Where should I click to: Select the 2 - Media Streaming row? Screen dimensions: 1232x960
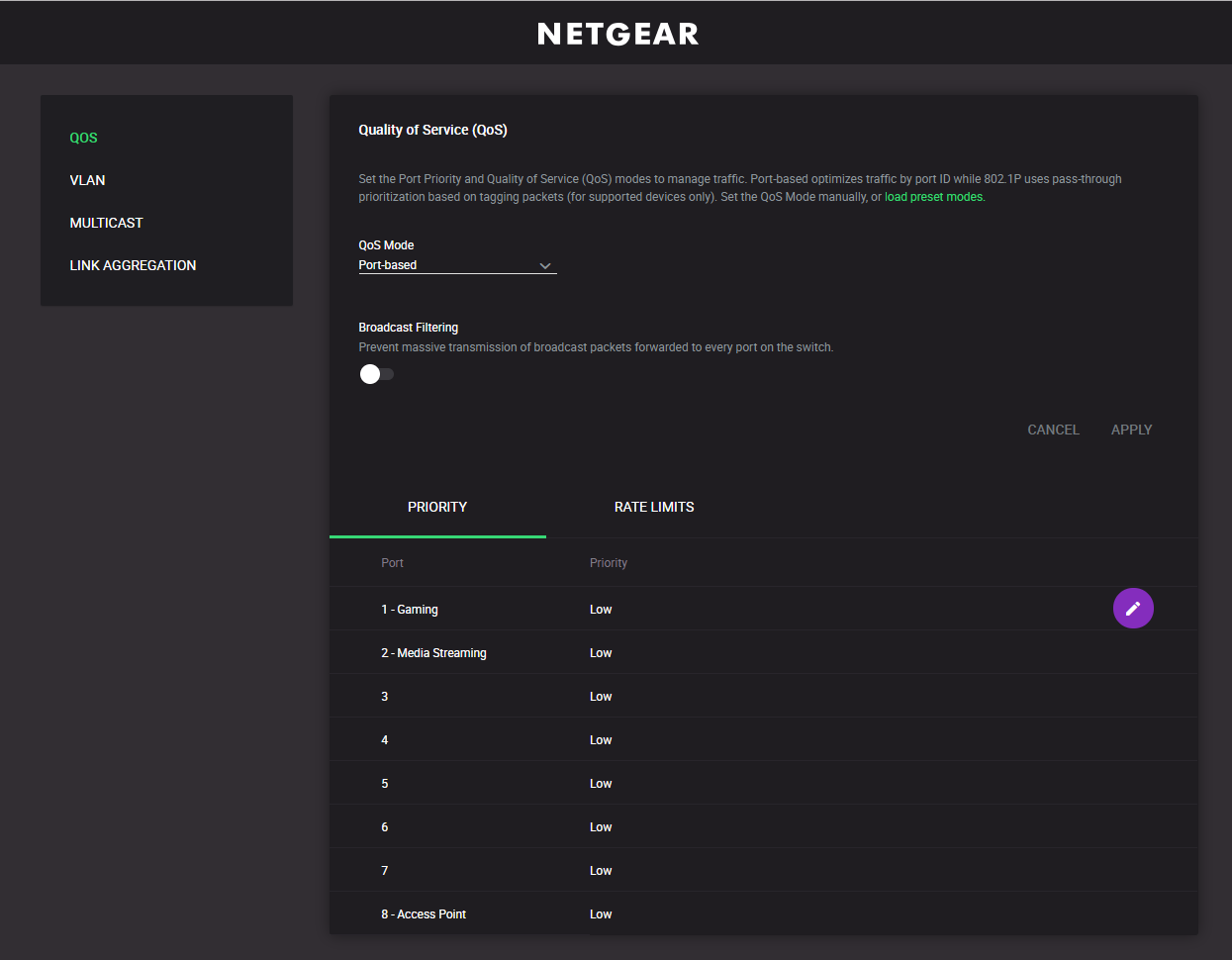(763, 652)
